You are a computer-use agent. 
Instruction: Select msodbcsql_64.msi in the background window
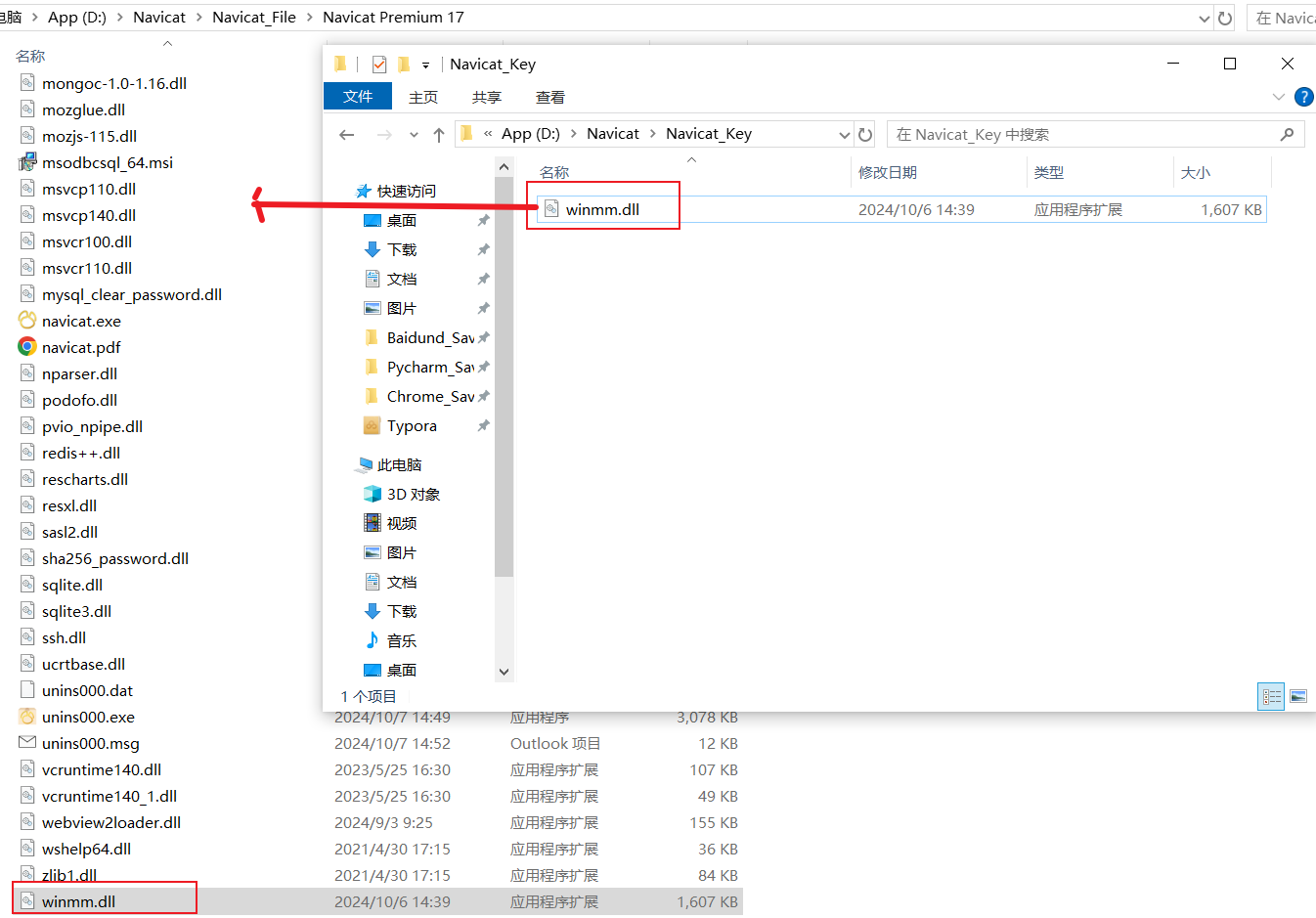click(107, 162)
